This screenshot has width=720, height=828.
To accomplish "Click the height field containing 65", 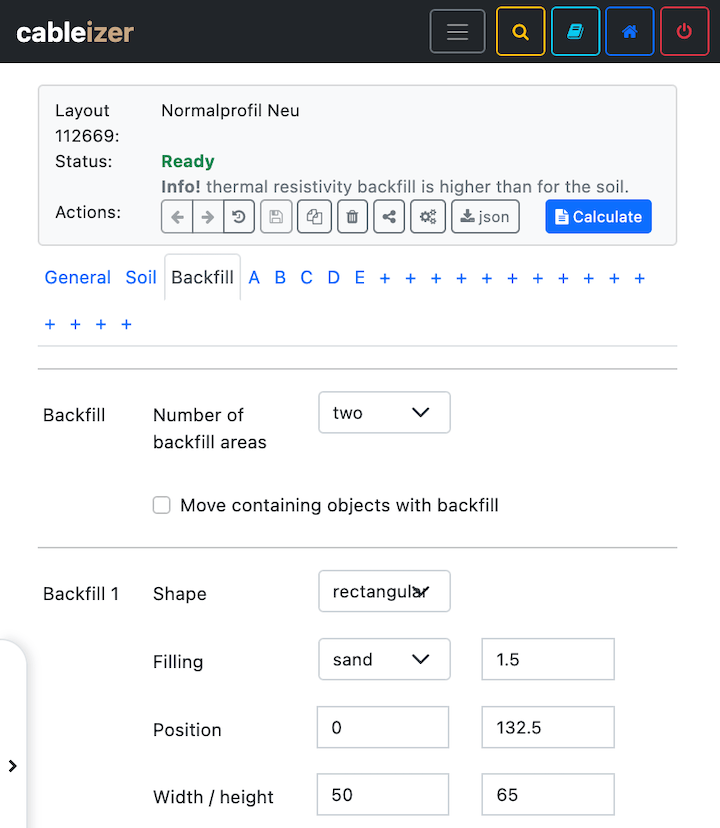I will click(548, 794).
